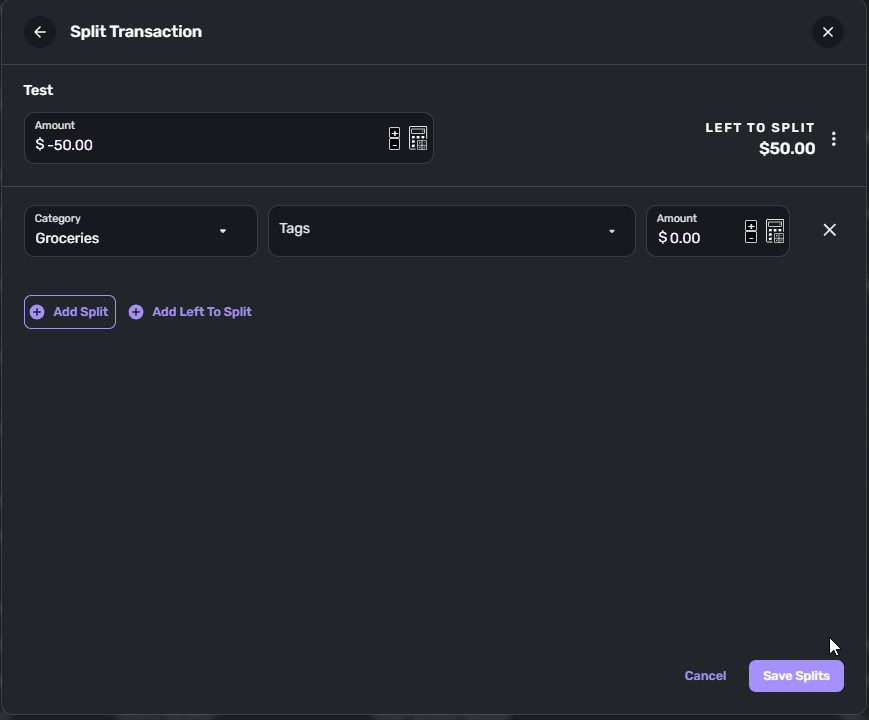869x720 pixels.
Task: Open the calculator on the split amount field
Action: click(774, 231)
